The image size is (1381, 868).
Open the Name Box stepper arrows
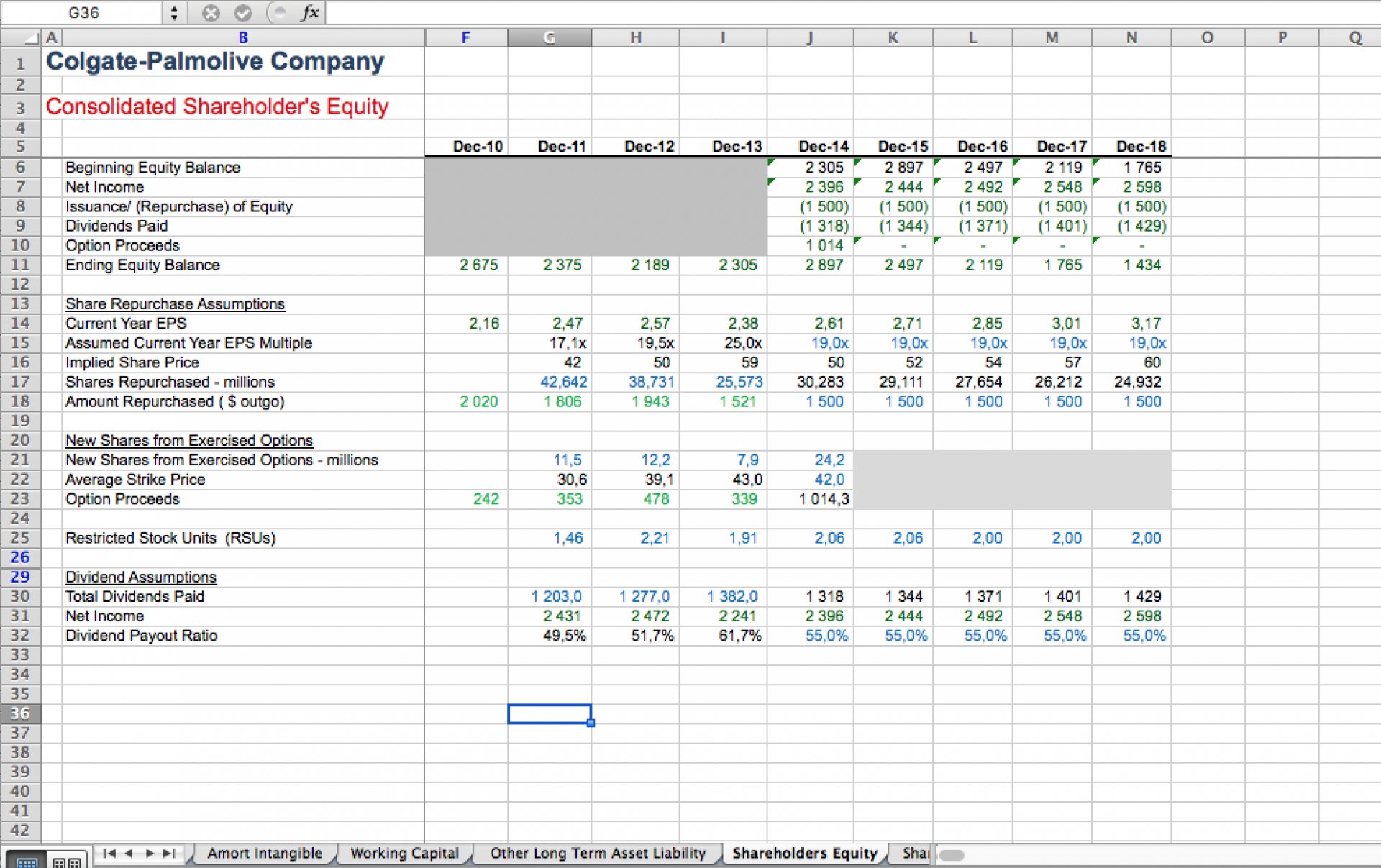[x=173, y=13]
